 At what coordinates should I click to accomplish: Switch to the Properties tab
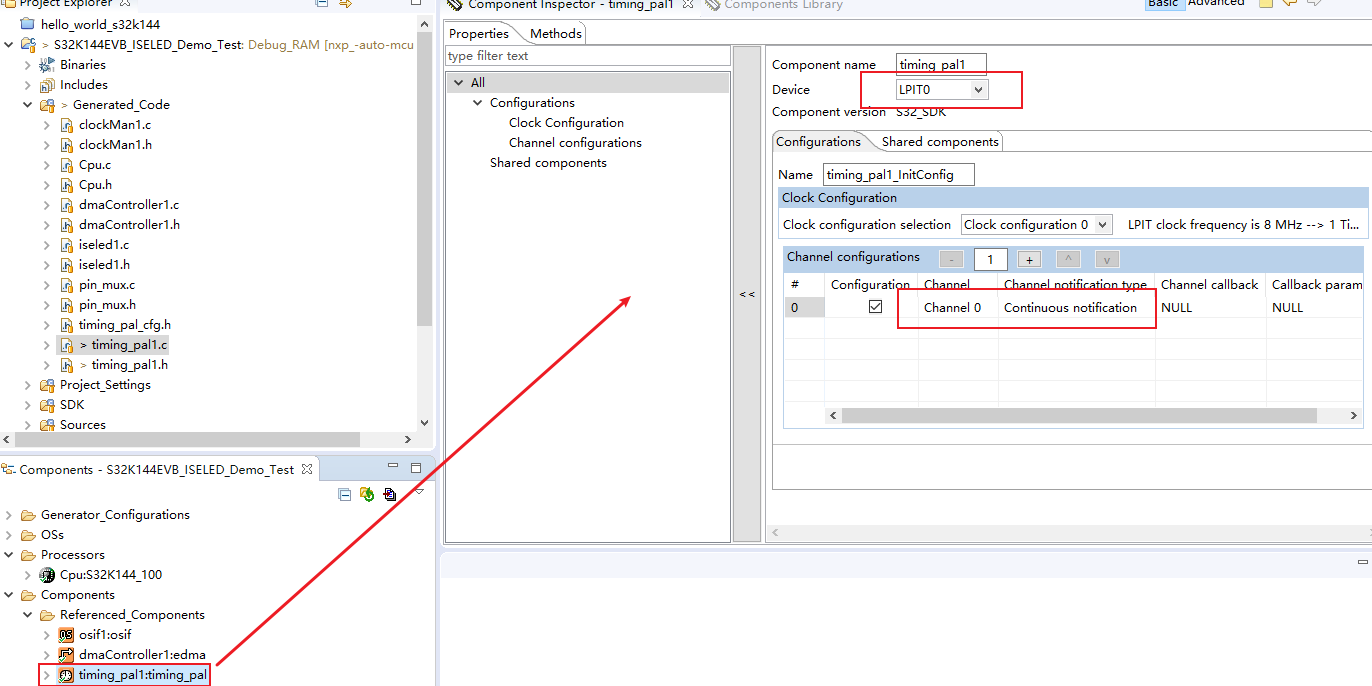click(x=479, y=34)
